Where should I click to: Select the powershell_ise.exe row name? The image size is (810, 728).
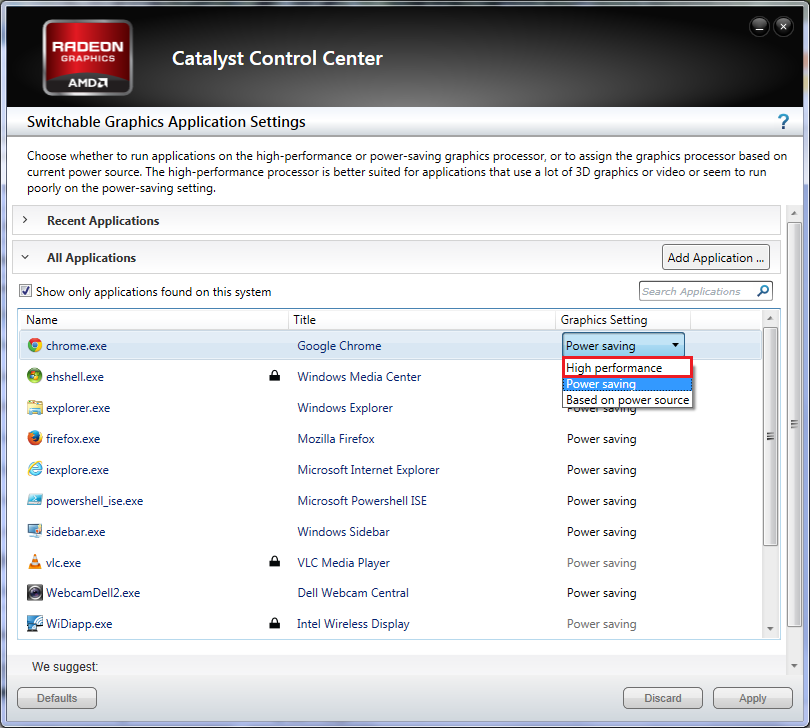pyautogui.click(x=95, y=501)
